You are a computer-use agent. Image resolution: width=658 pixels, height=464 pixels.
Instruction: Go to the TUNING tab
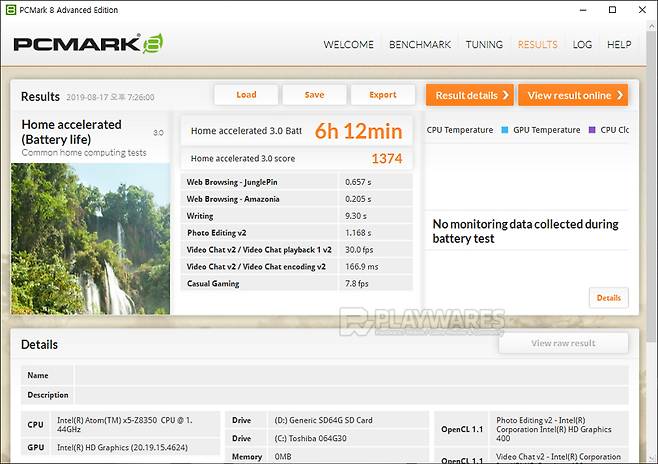pos(484,45)
